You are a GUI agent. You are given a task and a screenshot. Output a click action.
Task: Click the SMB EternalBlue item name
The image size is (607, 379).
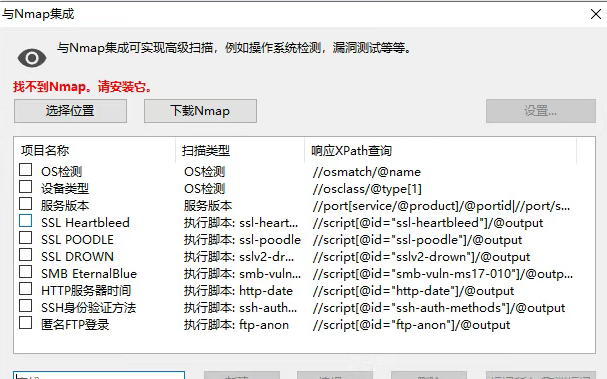coord(89,274)
